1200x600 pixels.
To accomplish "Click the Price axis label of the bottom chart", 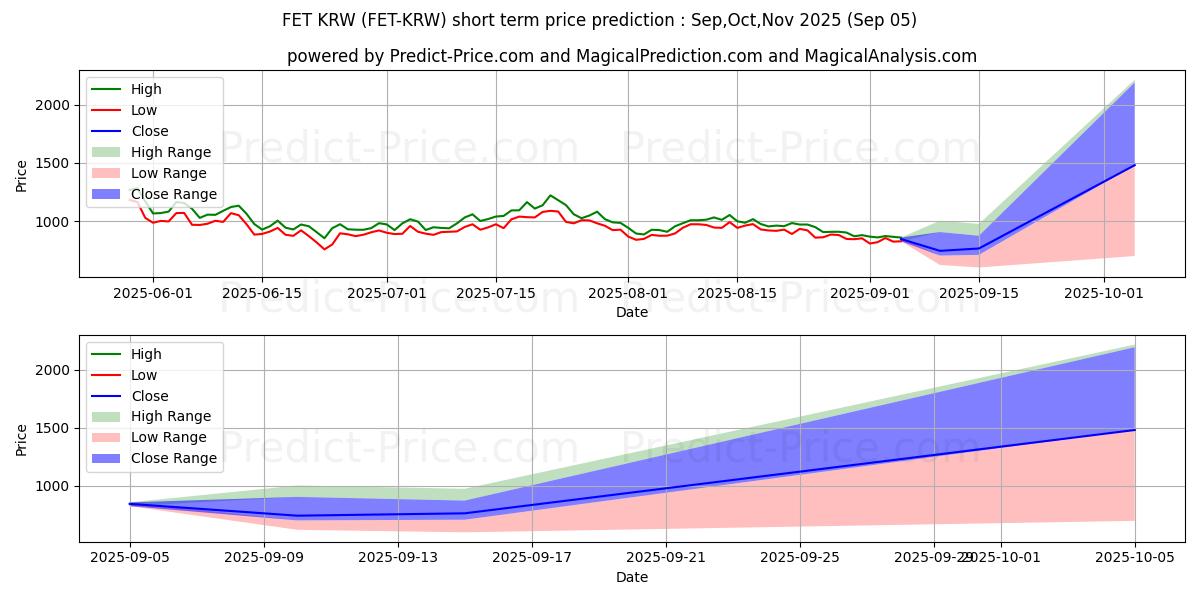I will click(23, 439).
